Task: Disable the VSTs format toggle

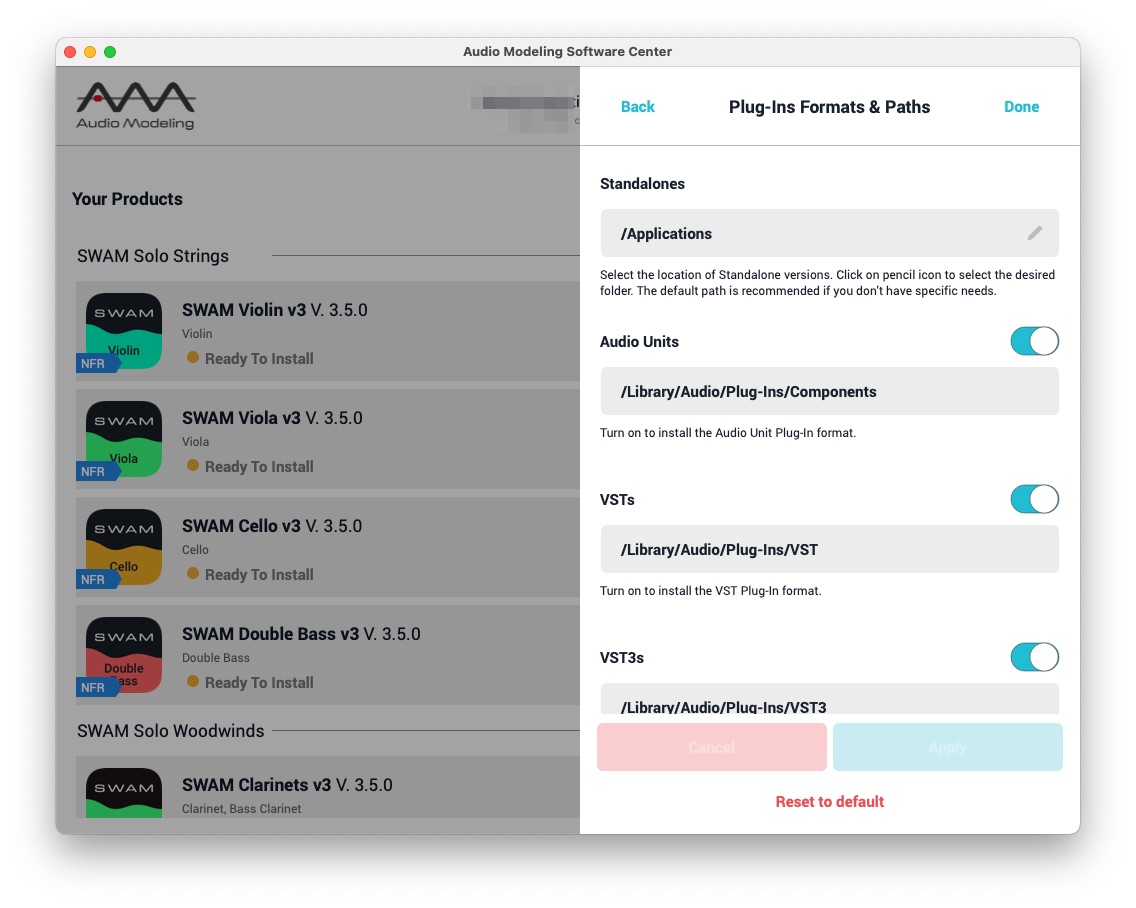Action: pos(1035,499)
